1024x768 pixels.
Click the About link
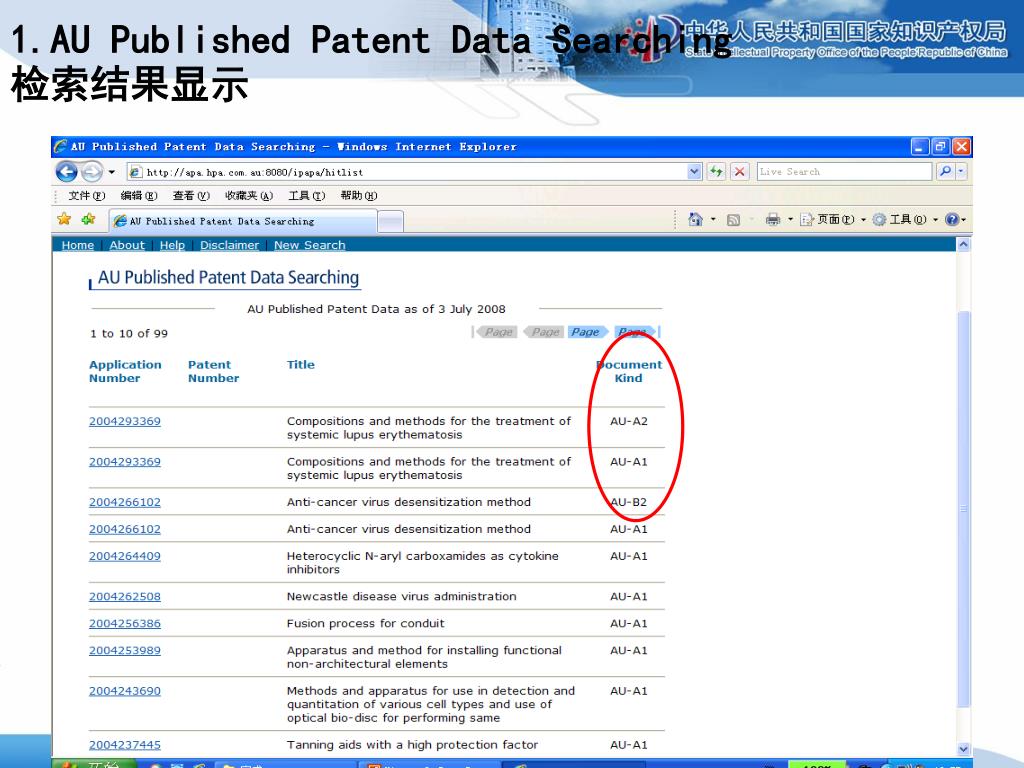(127, 245)
